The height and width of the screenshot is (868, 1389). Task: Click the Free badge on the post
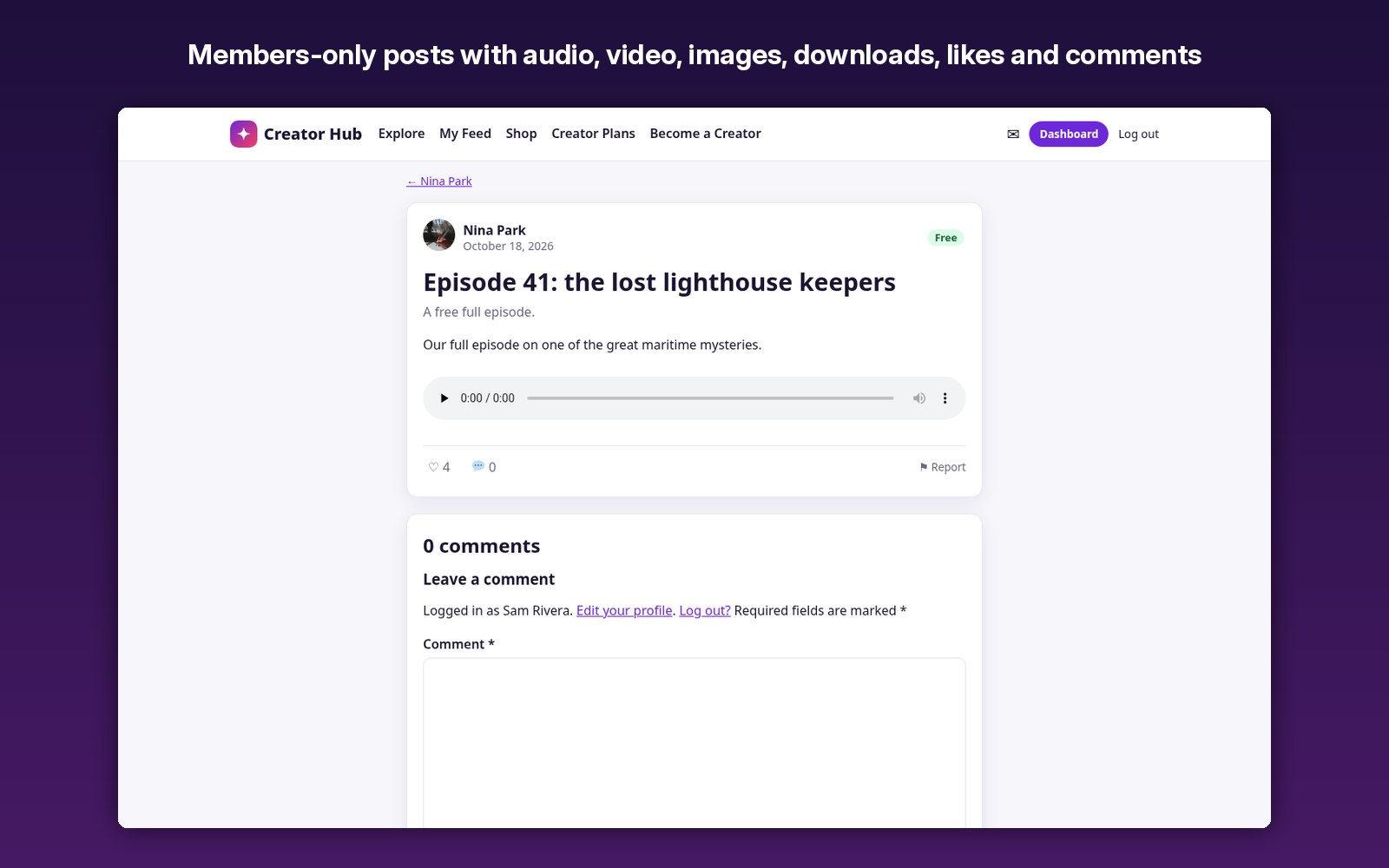point(945,238)
